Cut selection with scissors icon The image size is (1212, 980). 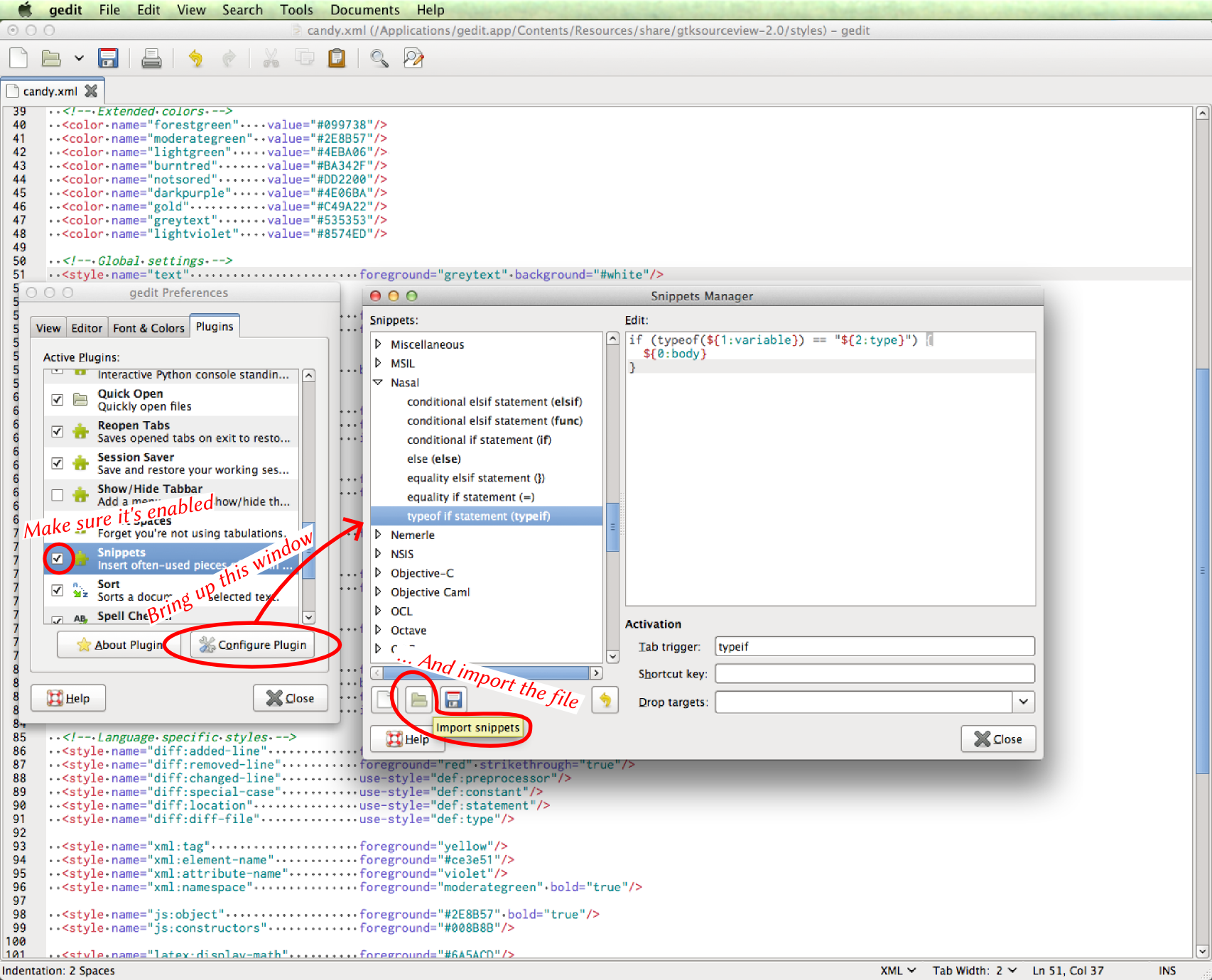point(271,58)
